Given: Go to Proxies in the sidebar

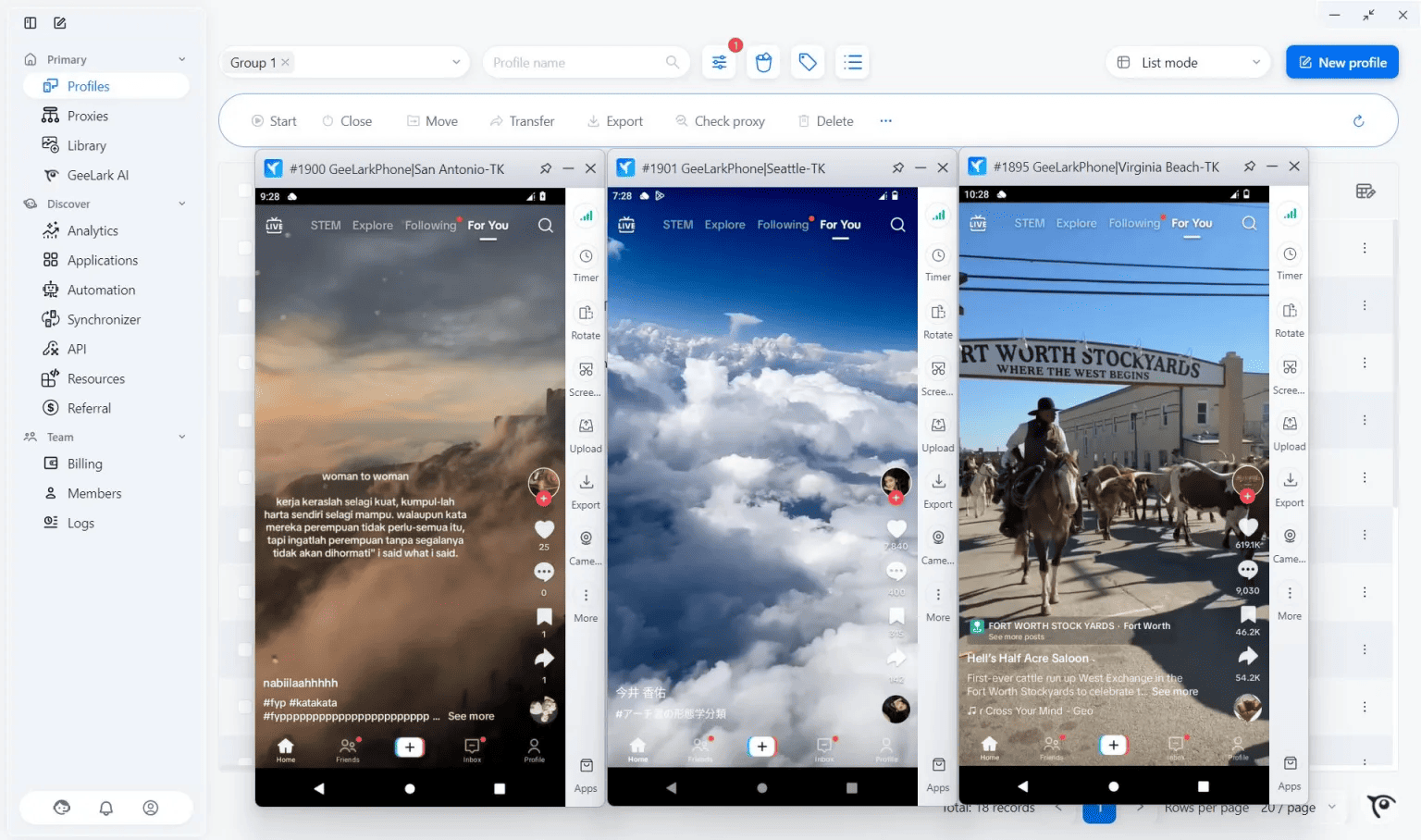Looking at the screenshot, I should point(88,116).
